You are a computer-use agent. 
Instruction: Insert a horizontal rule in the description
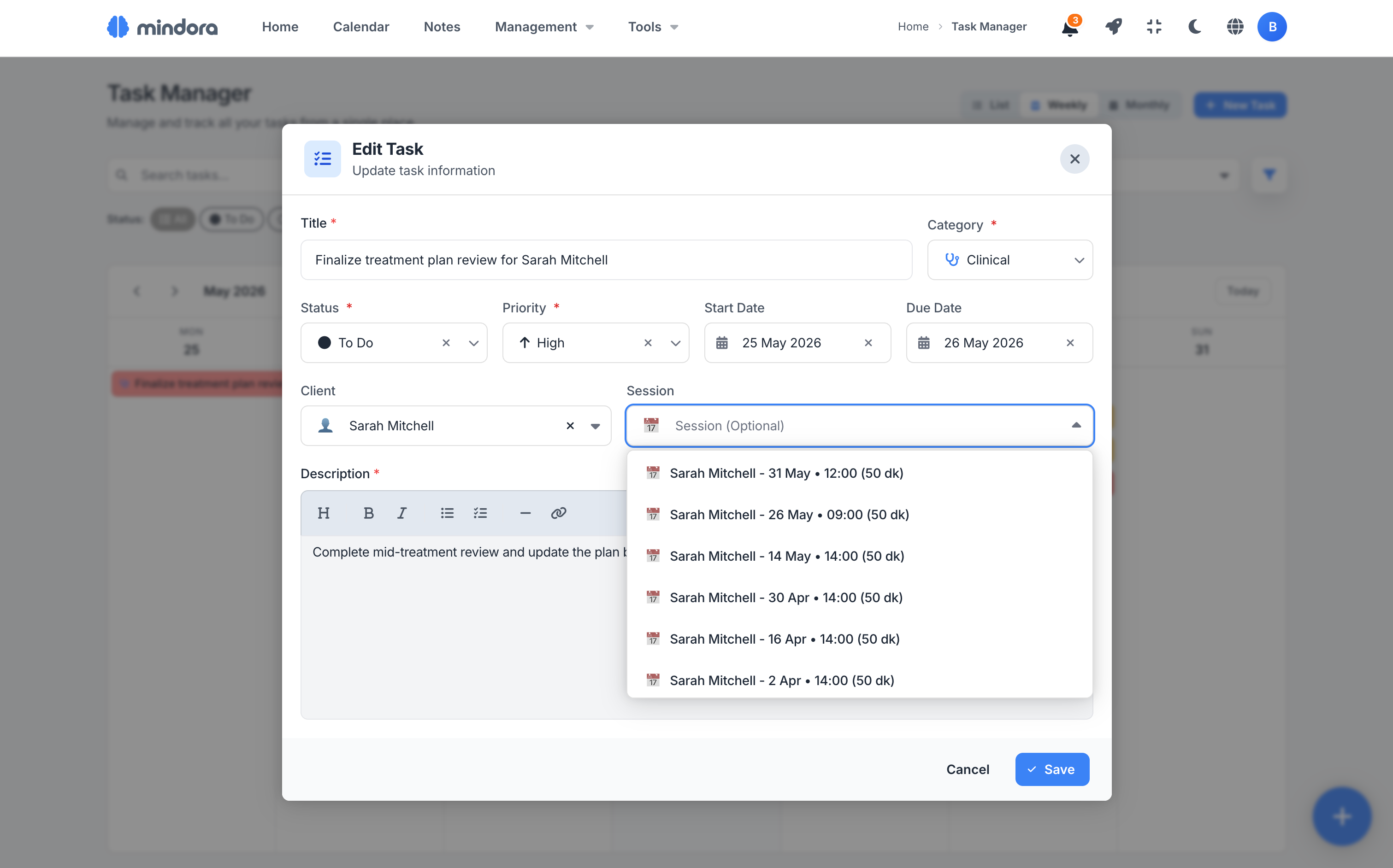click(525, 513)
